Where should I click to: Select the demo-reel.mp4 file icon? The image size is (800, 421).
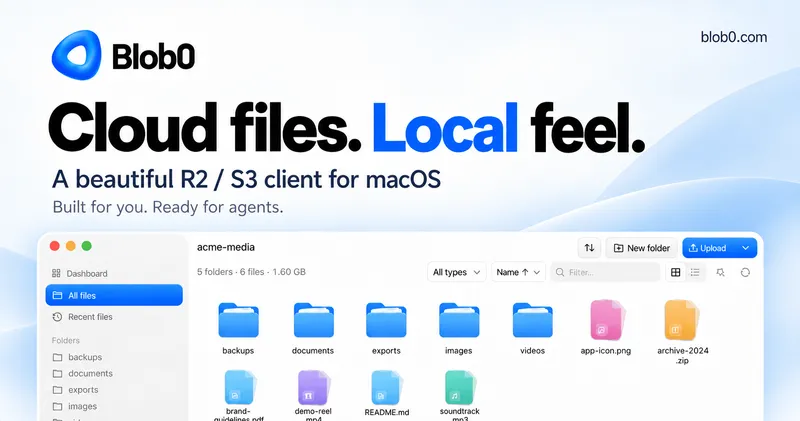tap(313, 388)
